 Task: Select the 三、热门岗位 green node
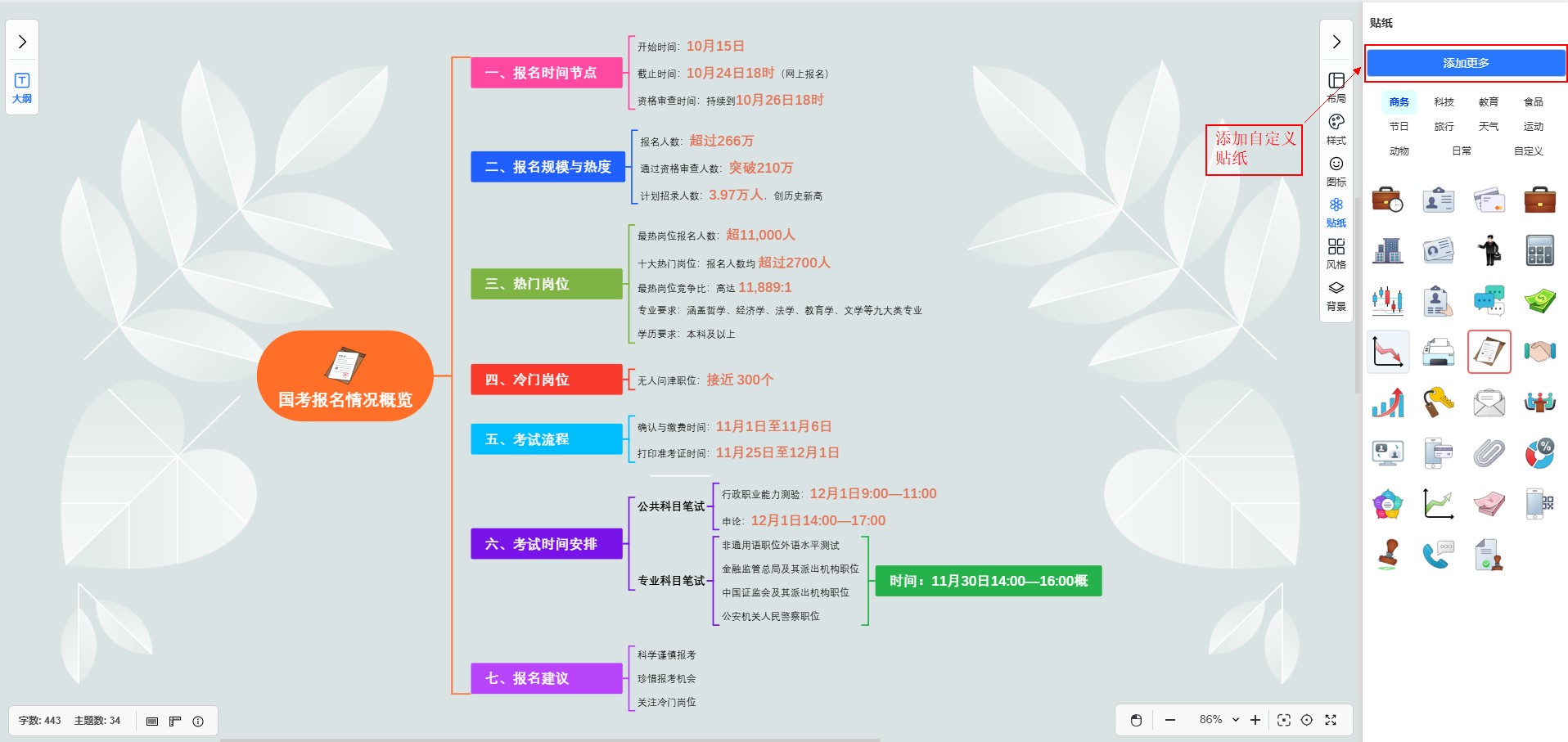click(546, 284)
